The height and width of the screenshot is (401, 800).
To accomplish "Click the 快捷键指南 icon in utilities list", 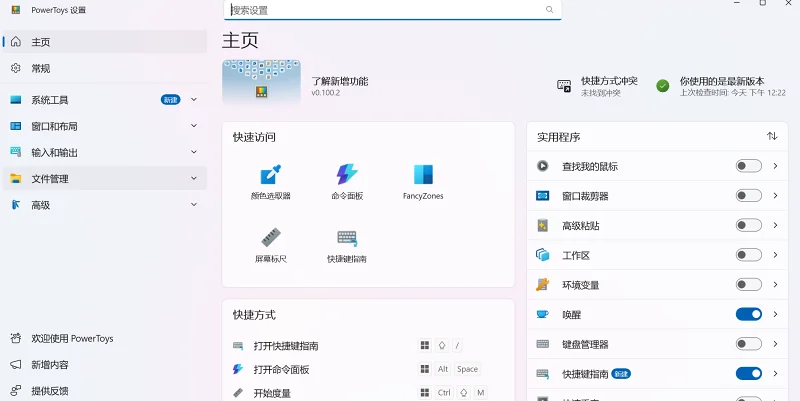I will click(542, 374).
